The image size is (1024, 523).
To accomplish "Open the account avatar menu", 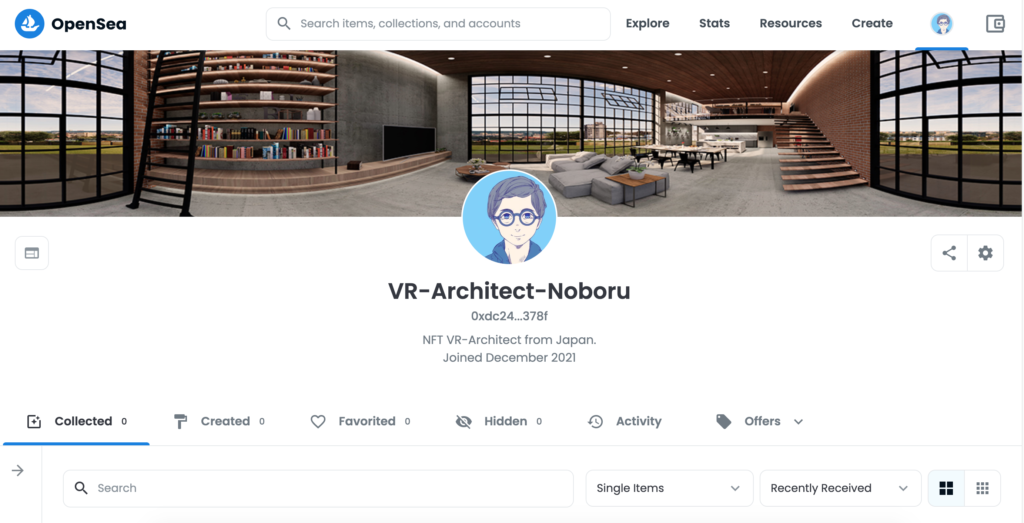I will 941,24.
